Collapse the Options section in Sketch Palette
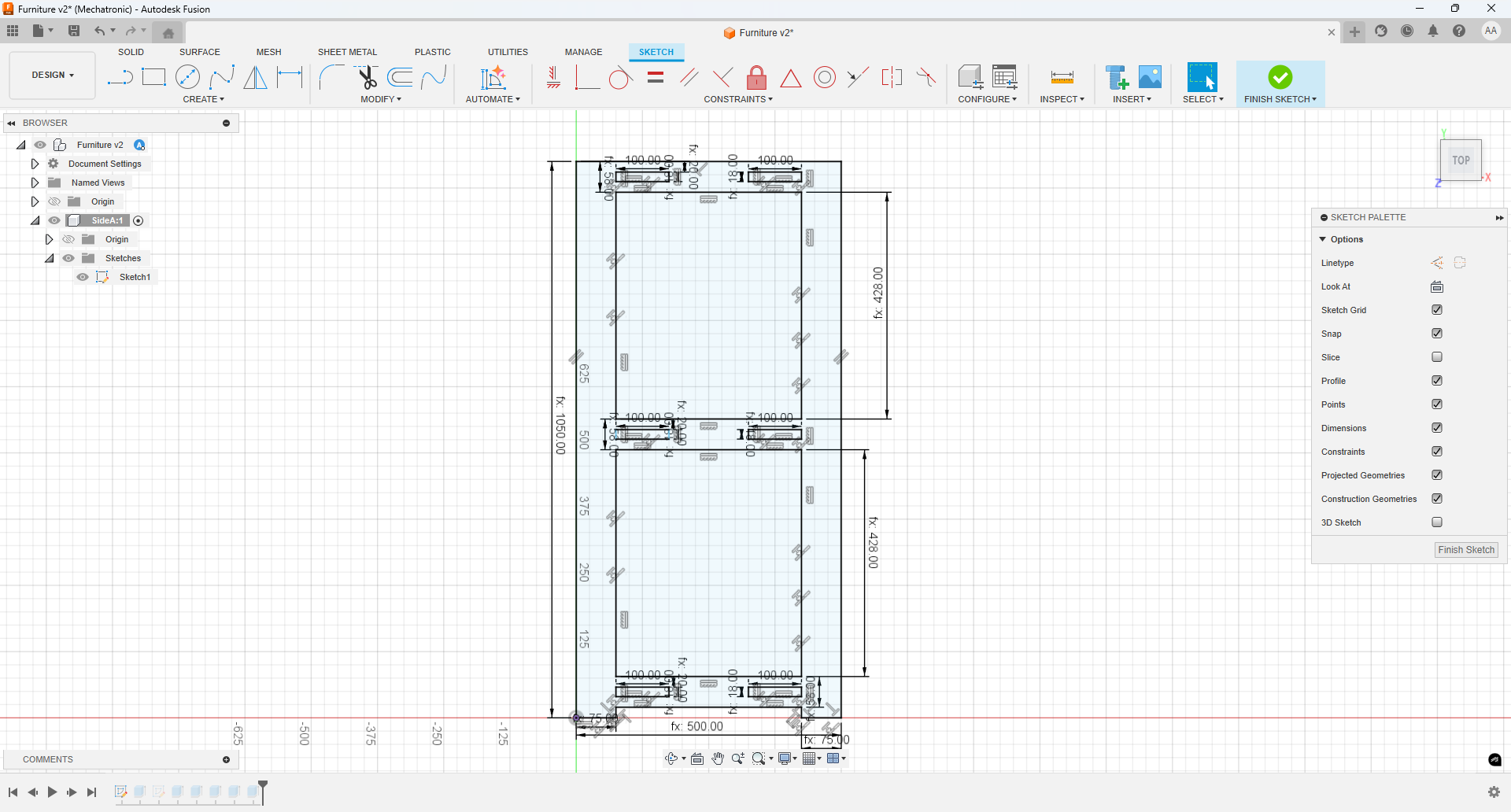Image resolution: width=1511 pixels, height=812 pixels. (1323, 239)
